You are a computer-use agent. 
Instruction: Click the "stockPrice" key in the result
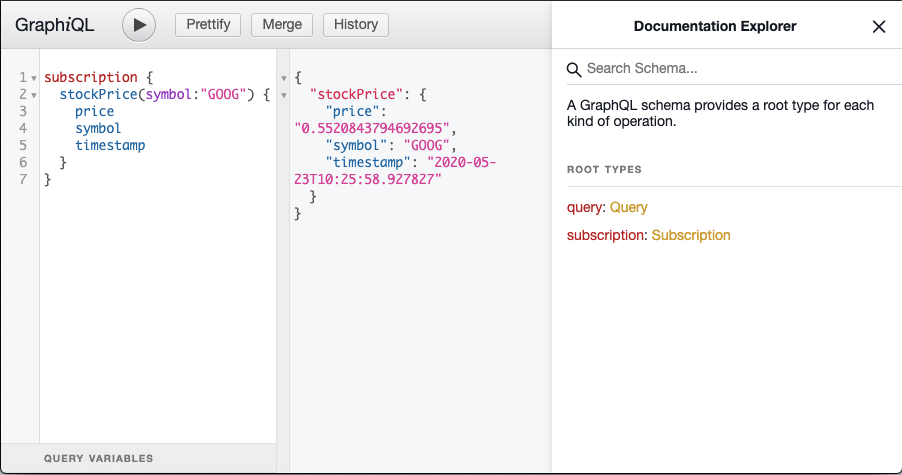pos(357,94)
